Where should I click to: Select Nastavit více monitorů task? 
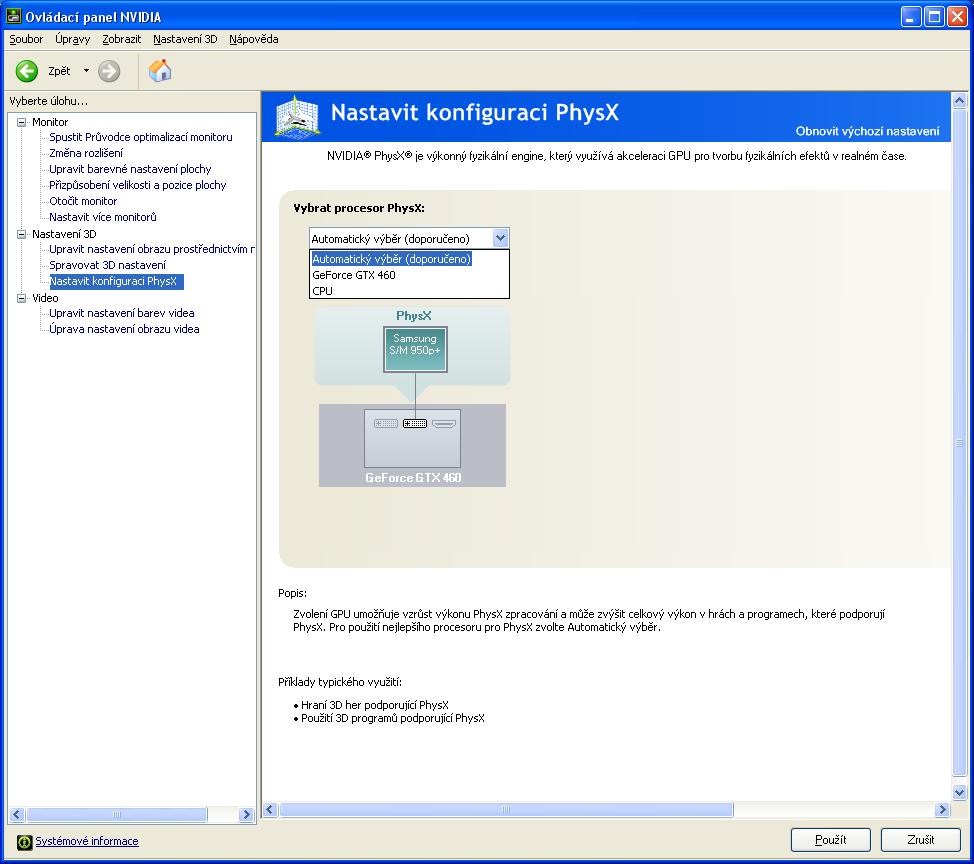[103, 217]
